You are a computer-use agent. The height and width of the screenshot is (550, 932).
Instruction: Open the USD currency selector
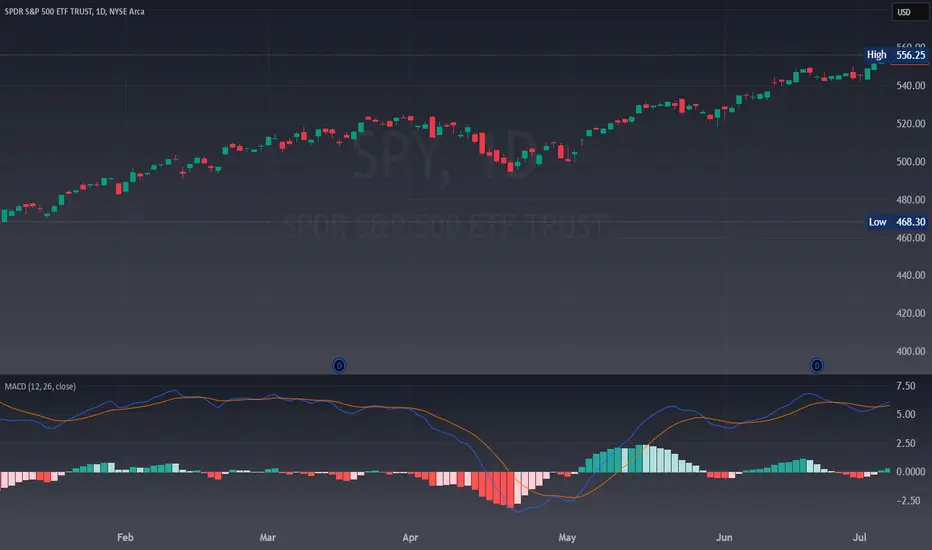coord(910,12)
